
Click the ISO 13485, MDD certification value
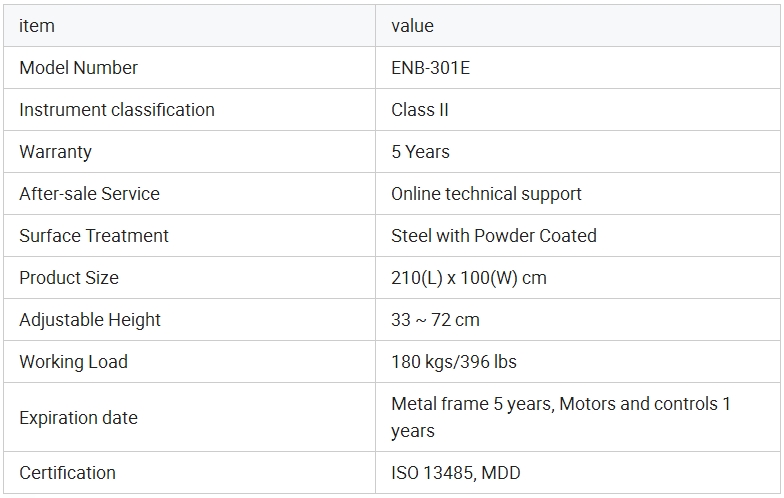pos(455,473)
